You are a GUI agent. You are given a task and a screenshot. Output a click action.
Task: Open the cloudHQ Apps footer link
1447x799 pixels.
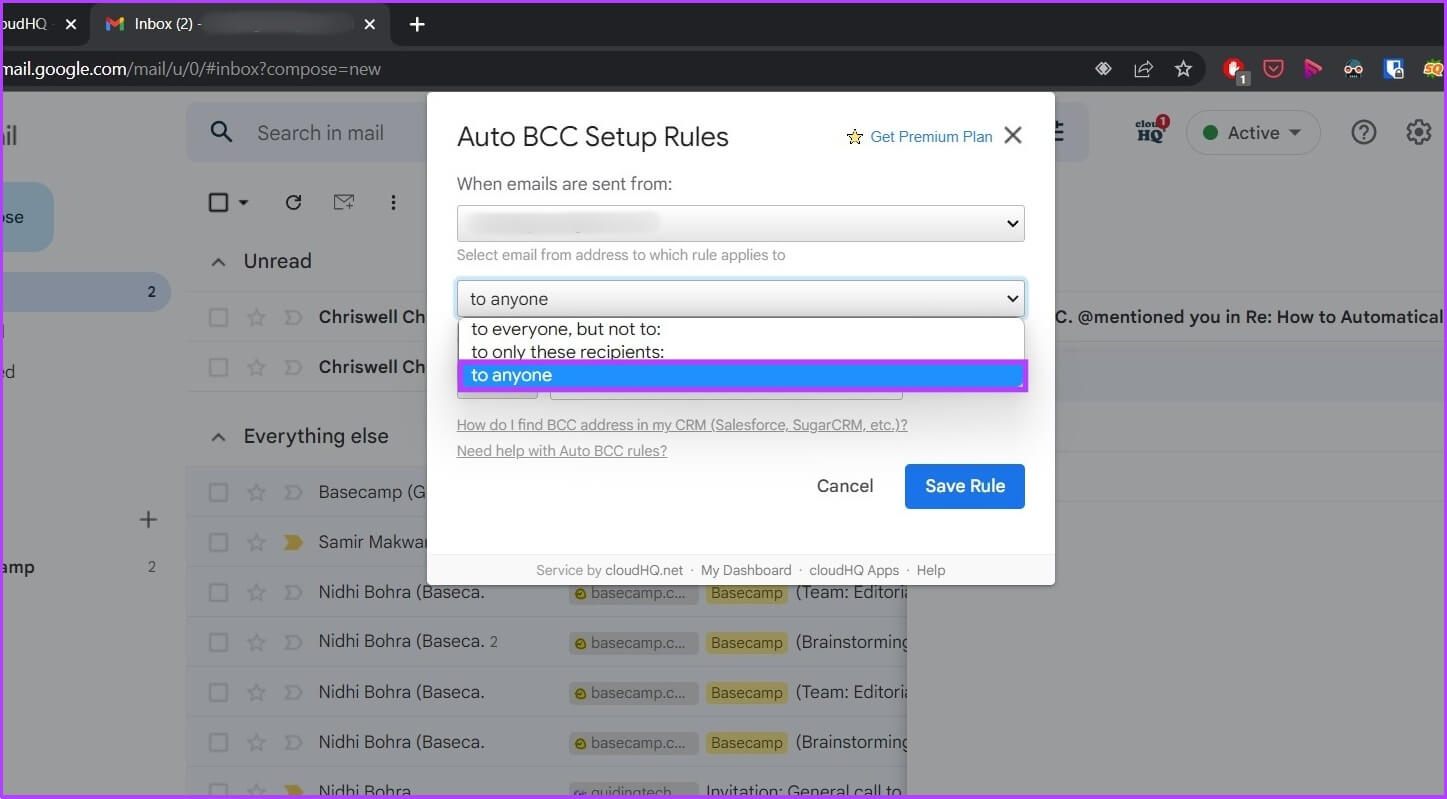pyautogui.click(x=854, y=570)
